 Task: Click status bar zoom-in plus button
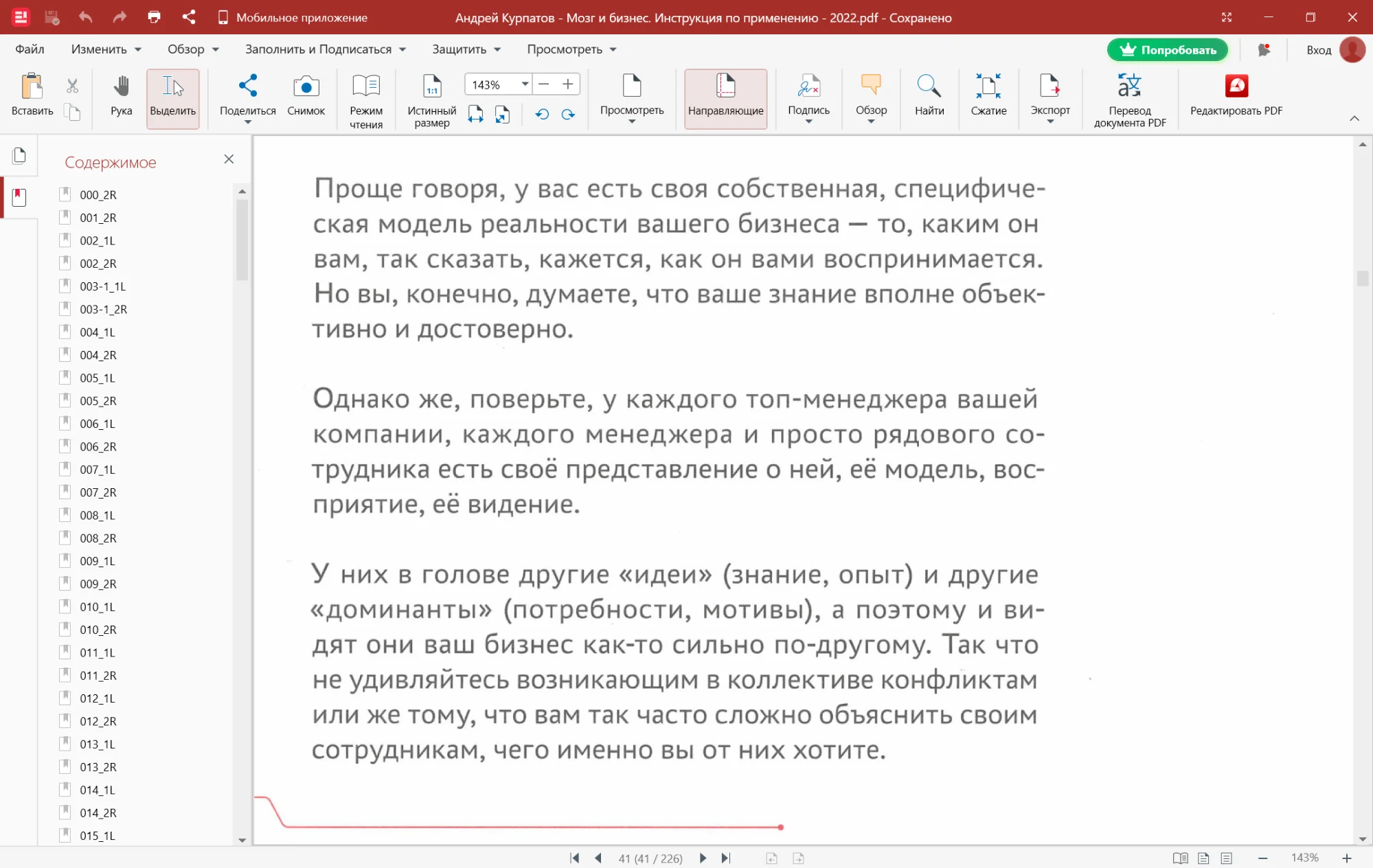(x=1346, y=858)
